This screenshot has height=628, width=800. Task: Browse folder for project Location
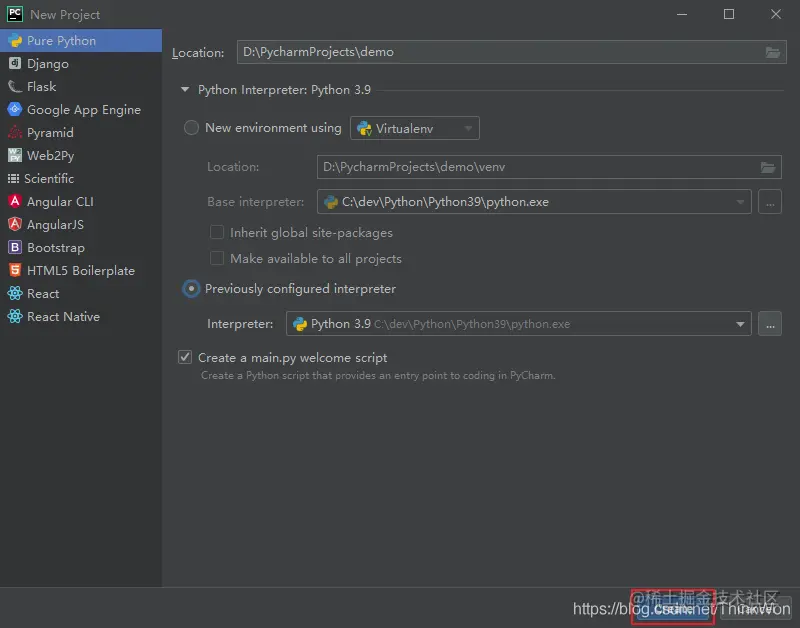point(772,52)
